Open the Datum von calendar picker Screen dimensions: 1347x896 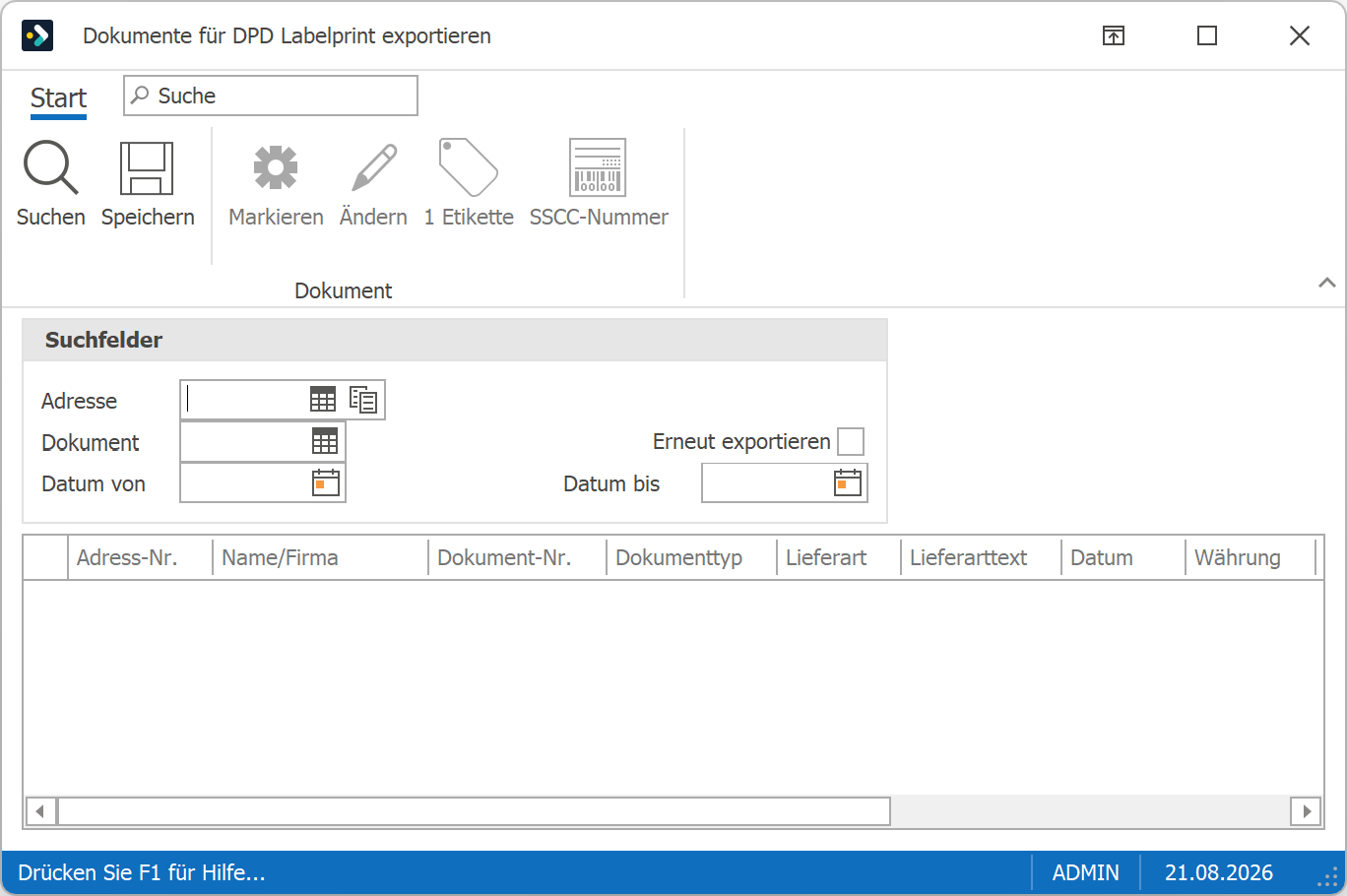click(326, 482)
